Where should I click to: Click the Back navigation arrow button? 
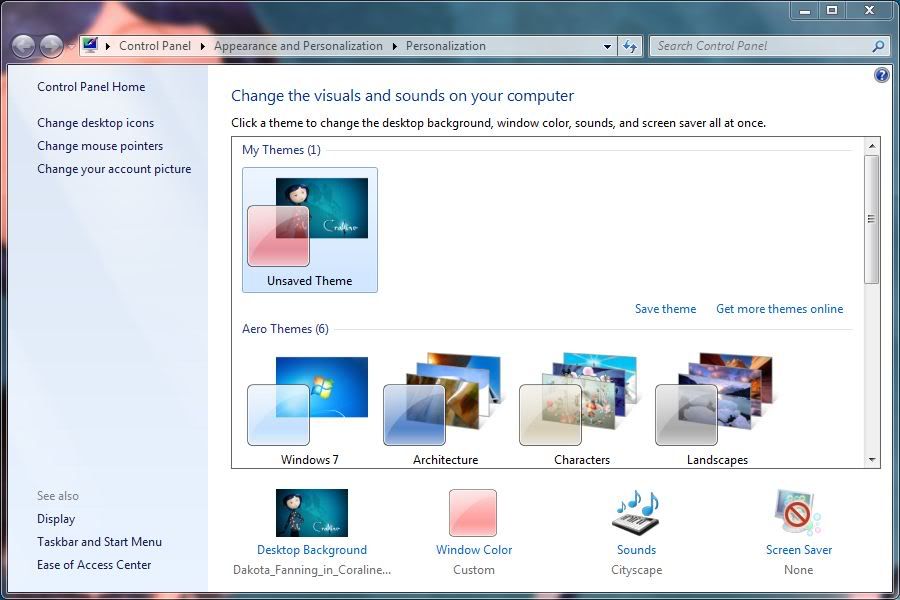coord(24,46)
